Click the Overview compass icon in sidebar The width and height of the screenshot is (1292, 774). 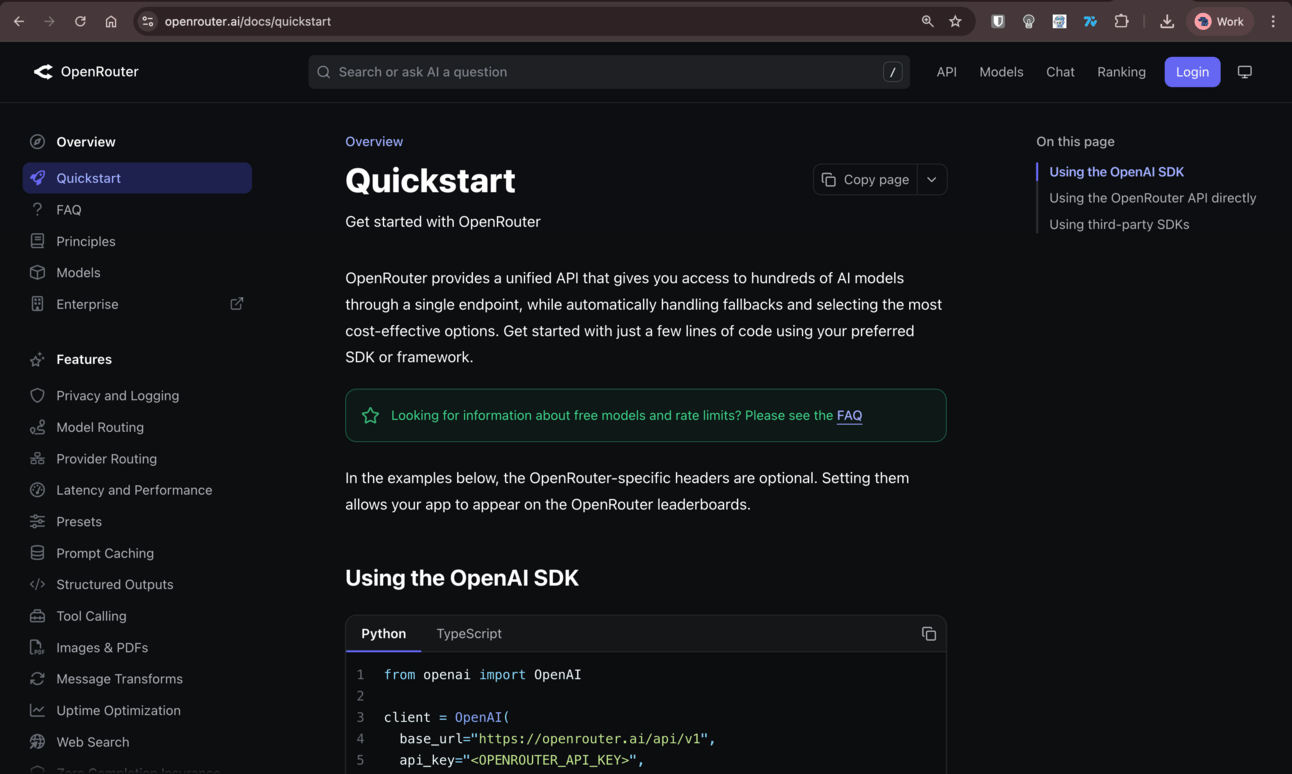pos(37,142)
